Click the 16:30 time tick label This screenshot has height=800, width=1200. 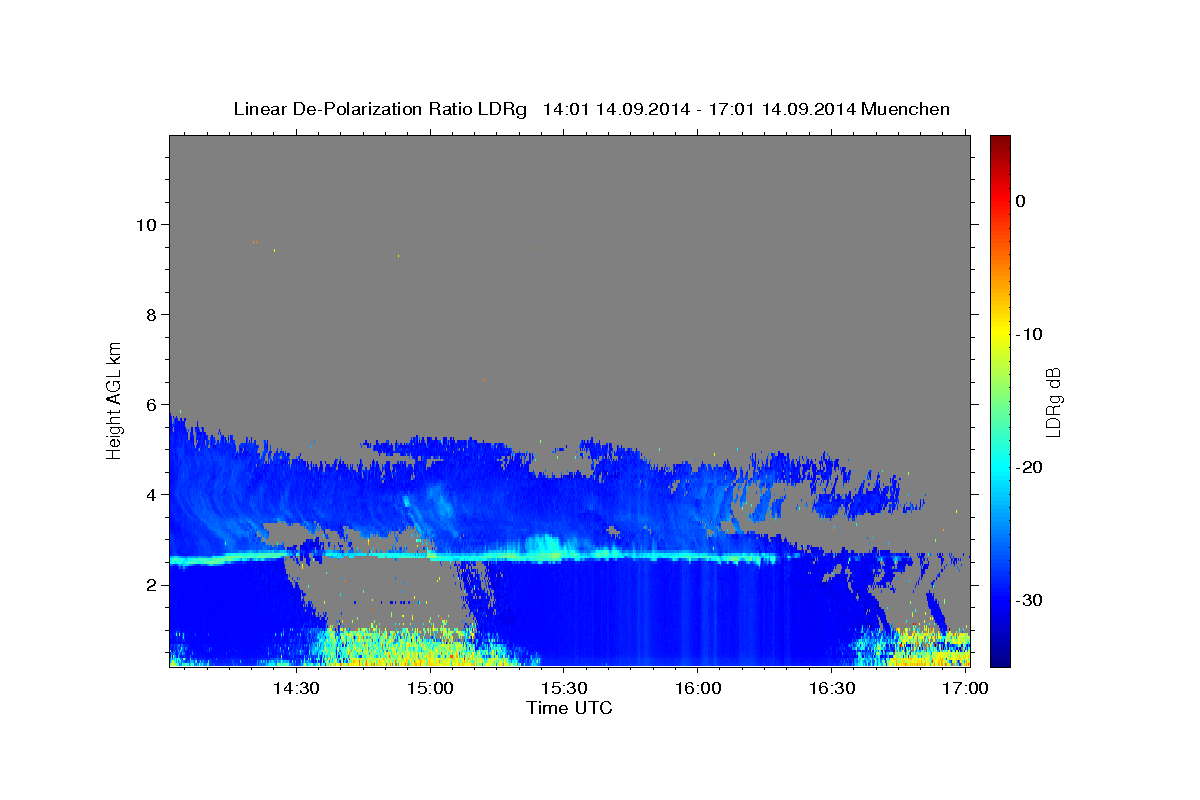coord(832,689)
